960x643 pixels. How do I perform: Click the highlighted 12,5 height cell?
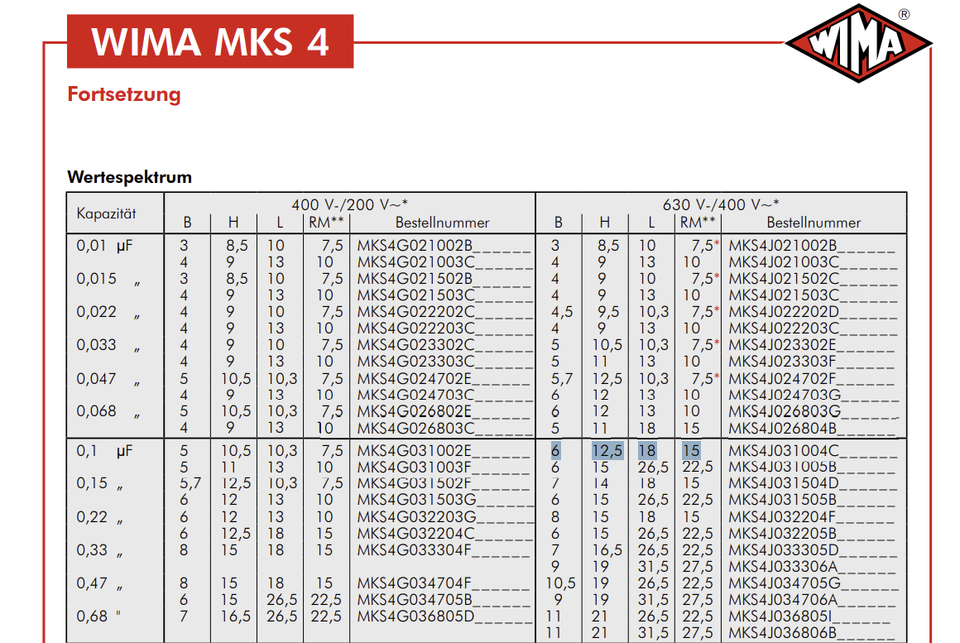[x=607, y=451]
